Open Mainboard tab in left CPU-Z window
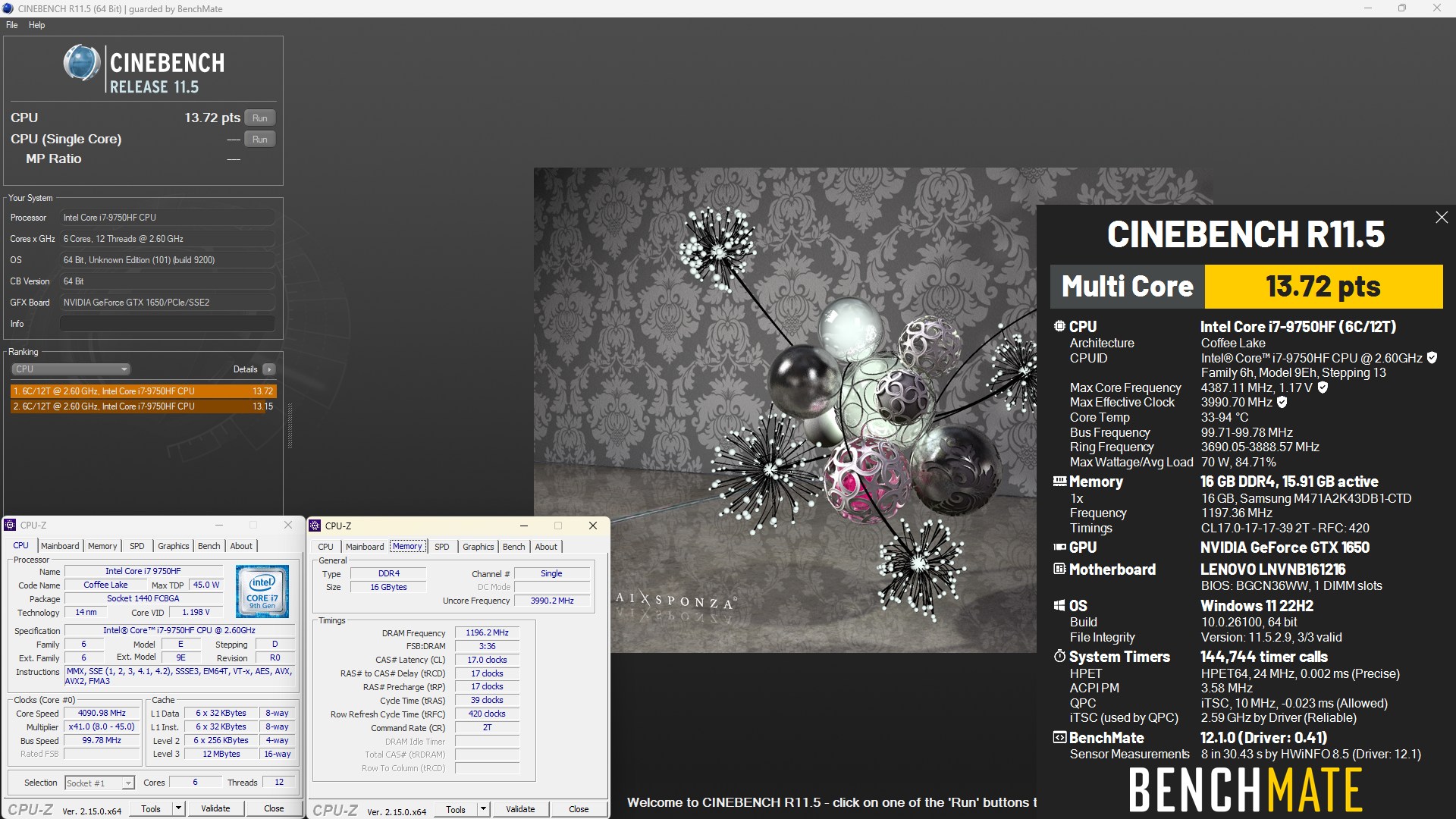 [x=60, y=546]
